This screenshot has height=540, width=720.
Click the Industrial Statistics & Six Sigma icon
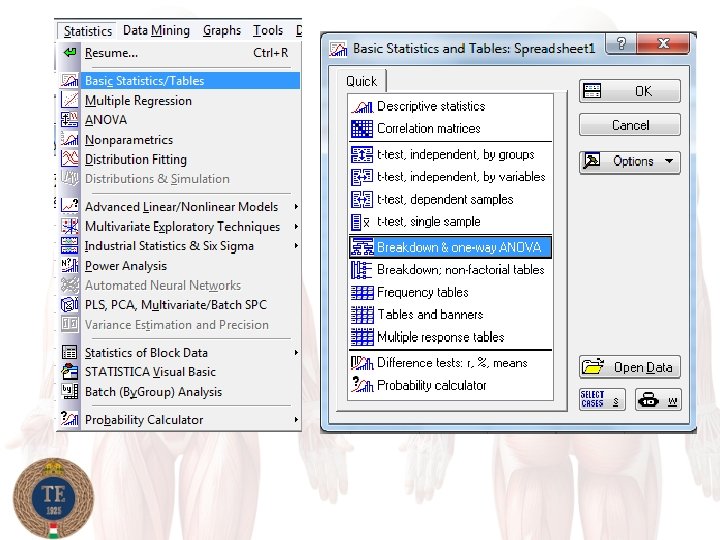(70, 246)
